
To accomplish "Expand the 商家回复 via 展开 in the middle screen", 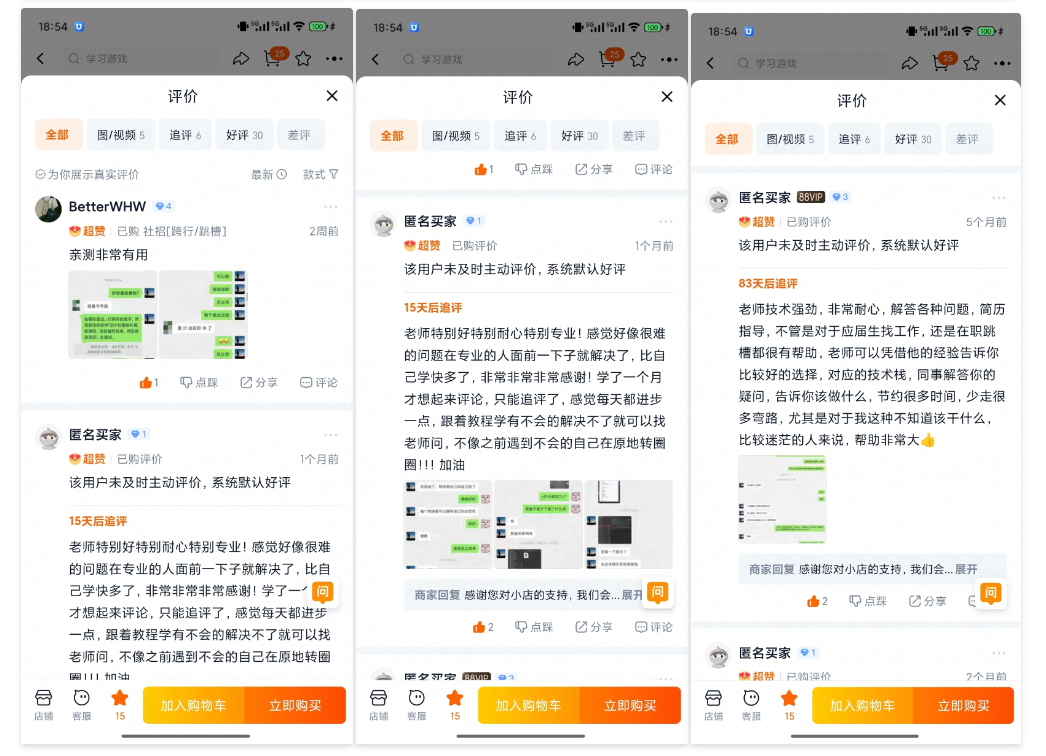I will pyautogui.click(x=633, y=595).
